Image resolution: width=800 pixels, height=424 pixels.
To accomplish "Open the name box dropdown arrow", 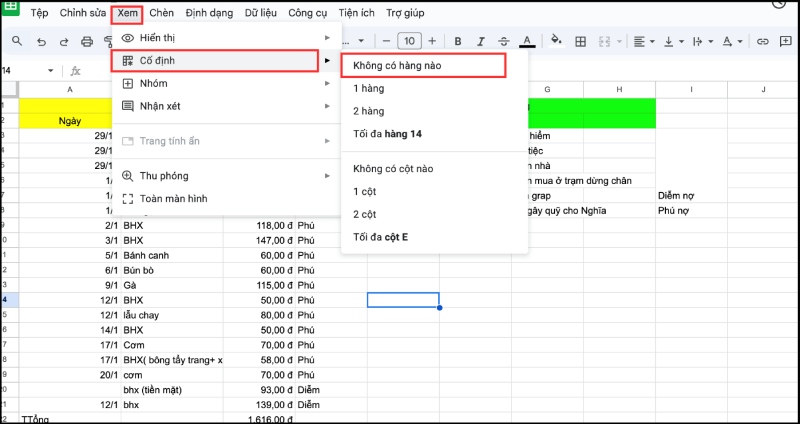I will (51, 70).
